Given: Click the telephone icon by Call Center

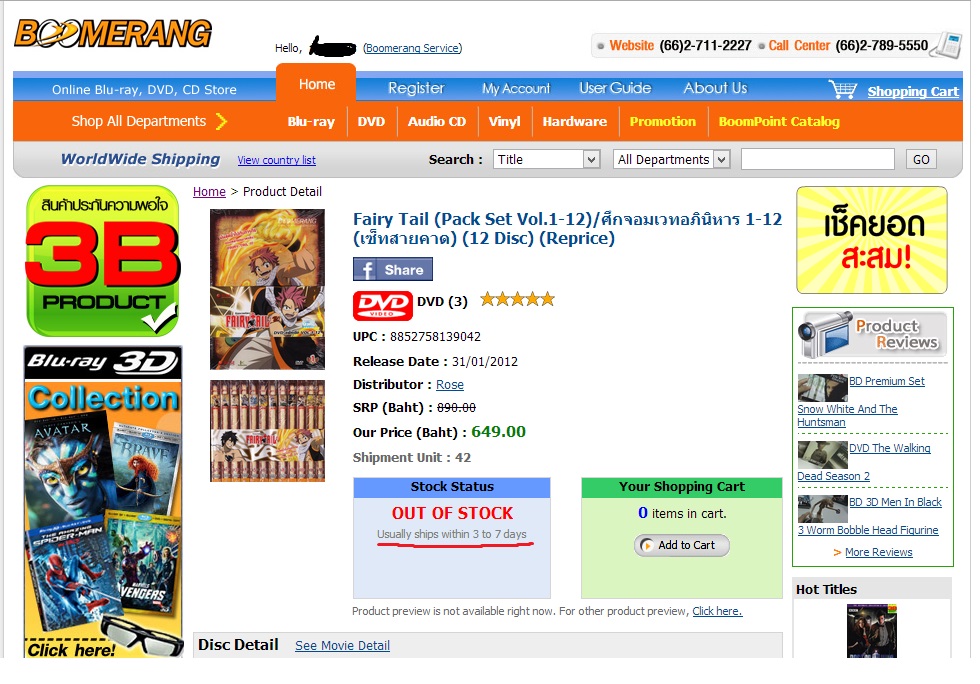Looking at the screenshot, I should 947,45.
